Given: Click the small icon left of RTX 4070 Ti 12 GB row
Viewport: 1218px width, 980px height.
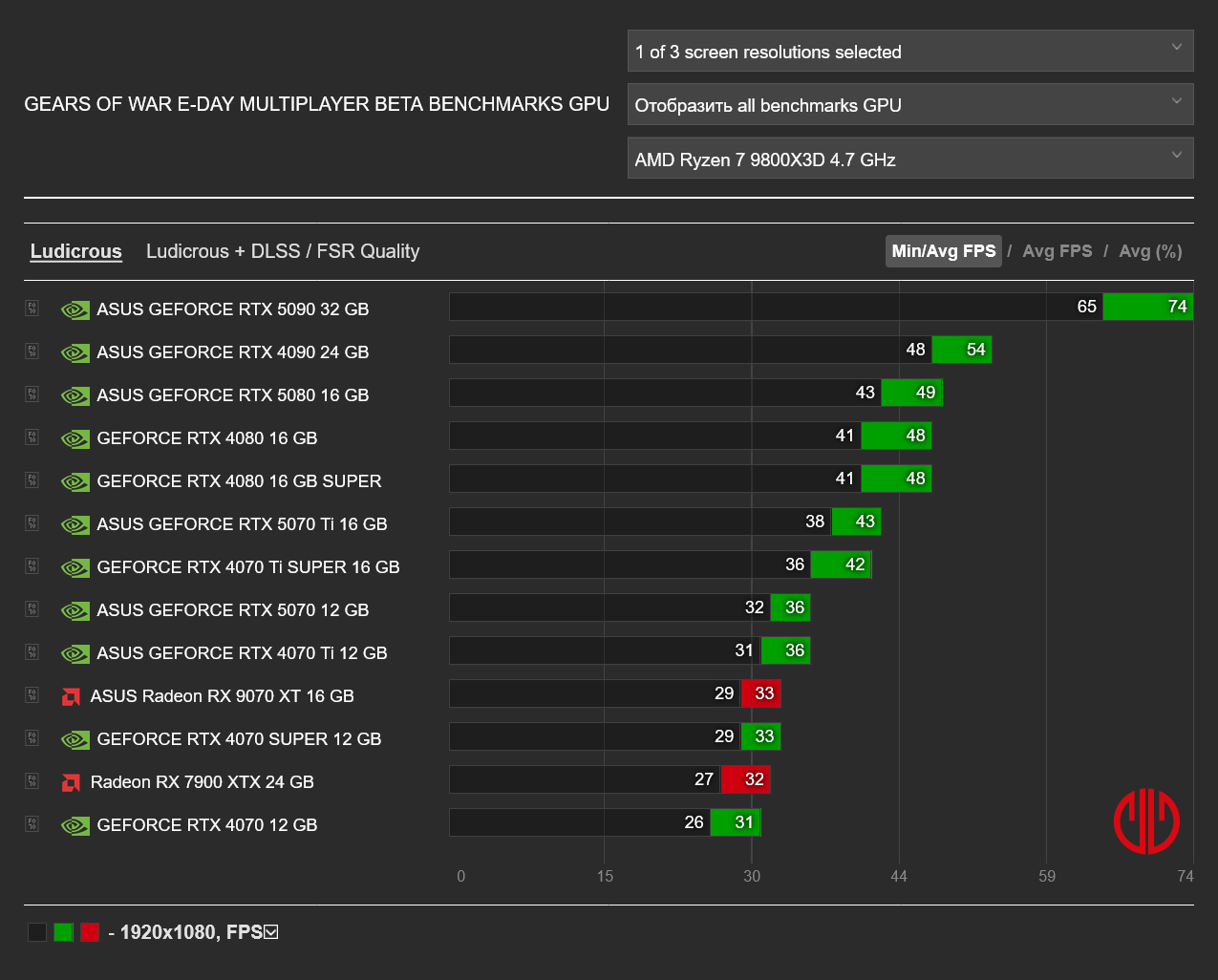Looking at the screenshot, I should click(32, 651).
